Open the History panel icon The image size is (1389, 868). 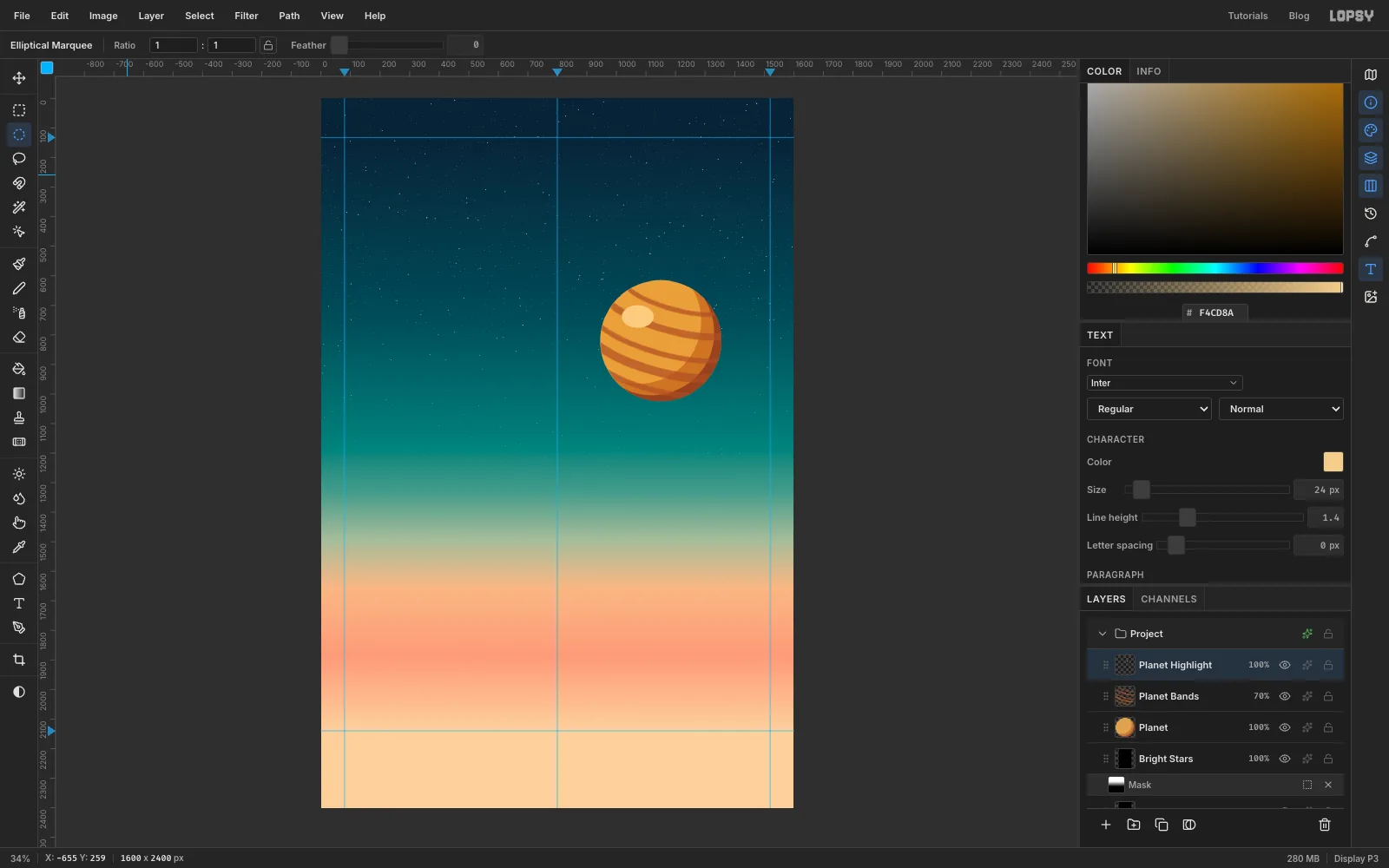(1371, 214)
